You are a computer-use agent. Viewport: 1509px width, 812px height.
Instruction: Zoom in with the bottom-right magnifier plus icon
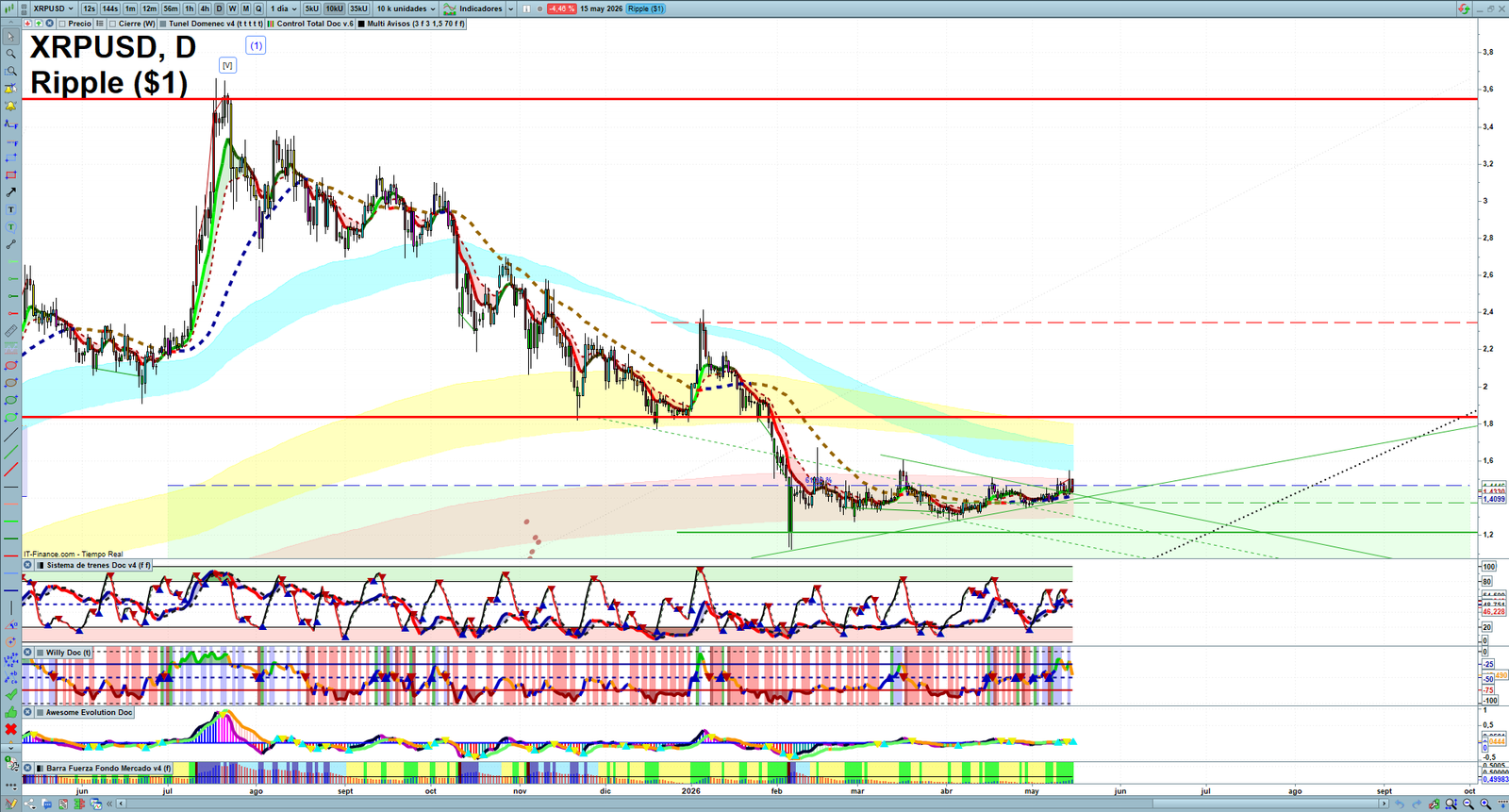[x=1485, y=804]
